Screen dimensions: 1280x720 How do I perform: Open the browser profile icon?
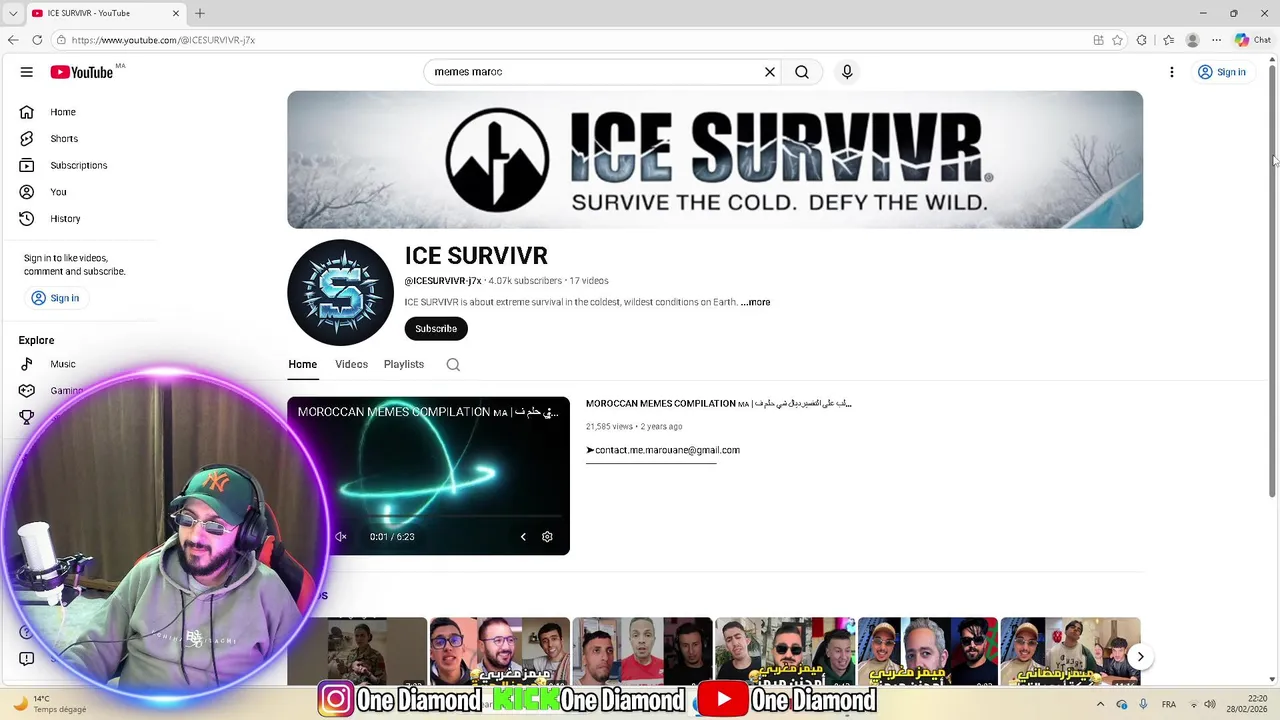[x=1192, y=40]
